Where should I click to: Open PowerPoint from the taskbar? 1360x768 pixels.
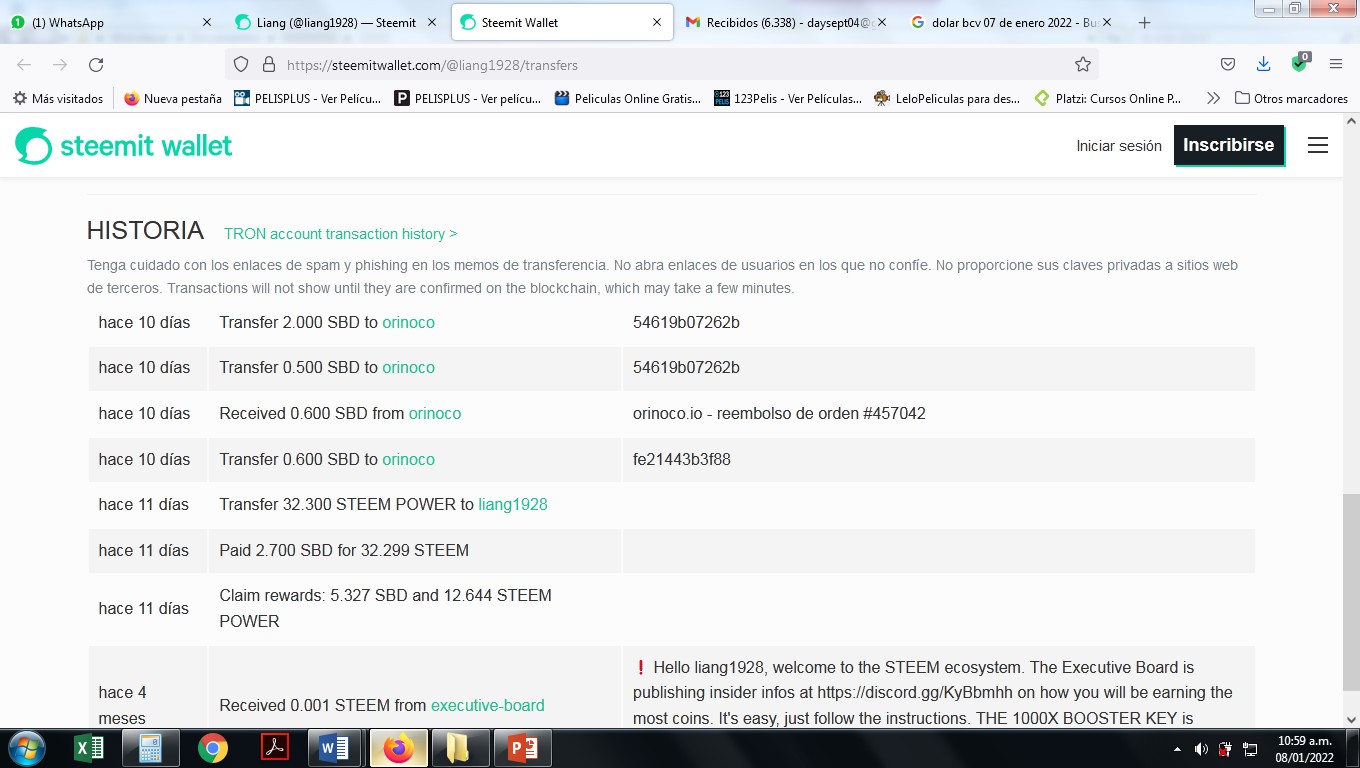522,748
